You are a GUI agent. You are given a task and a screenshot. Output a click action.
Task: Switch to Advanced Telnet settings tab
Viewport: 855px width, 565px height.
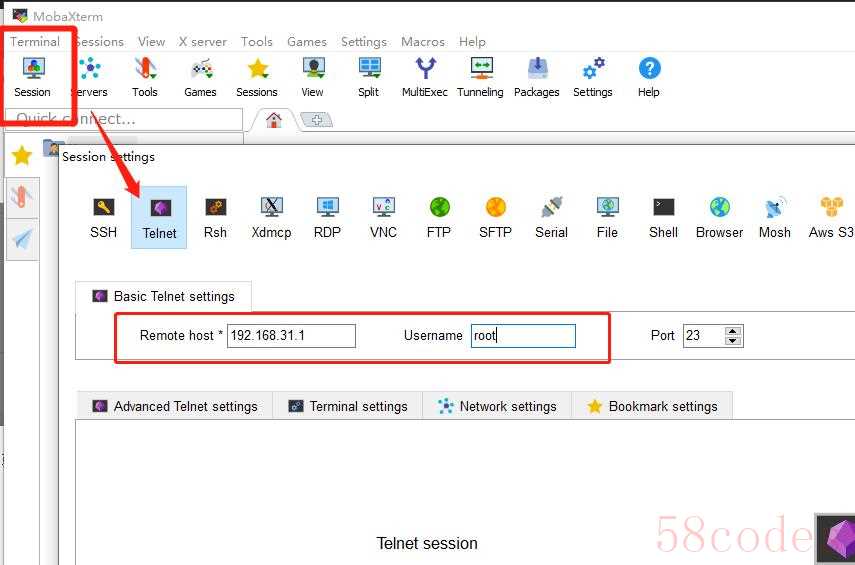174,406
